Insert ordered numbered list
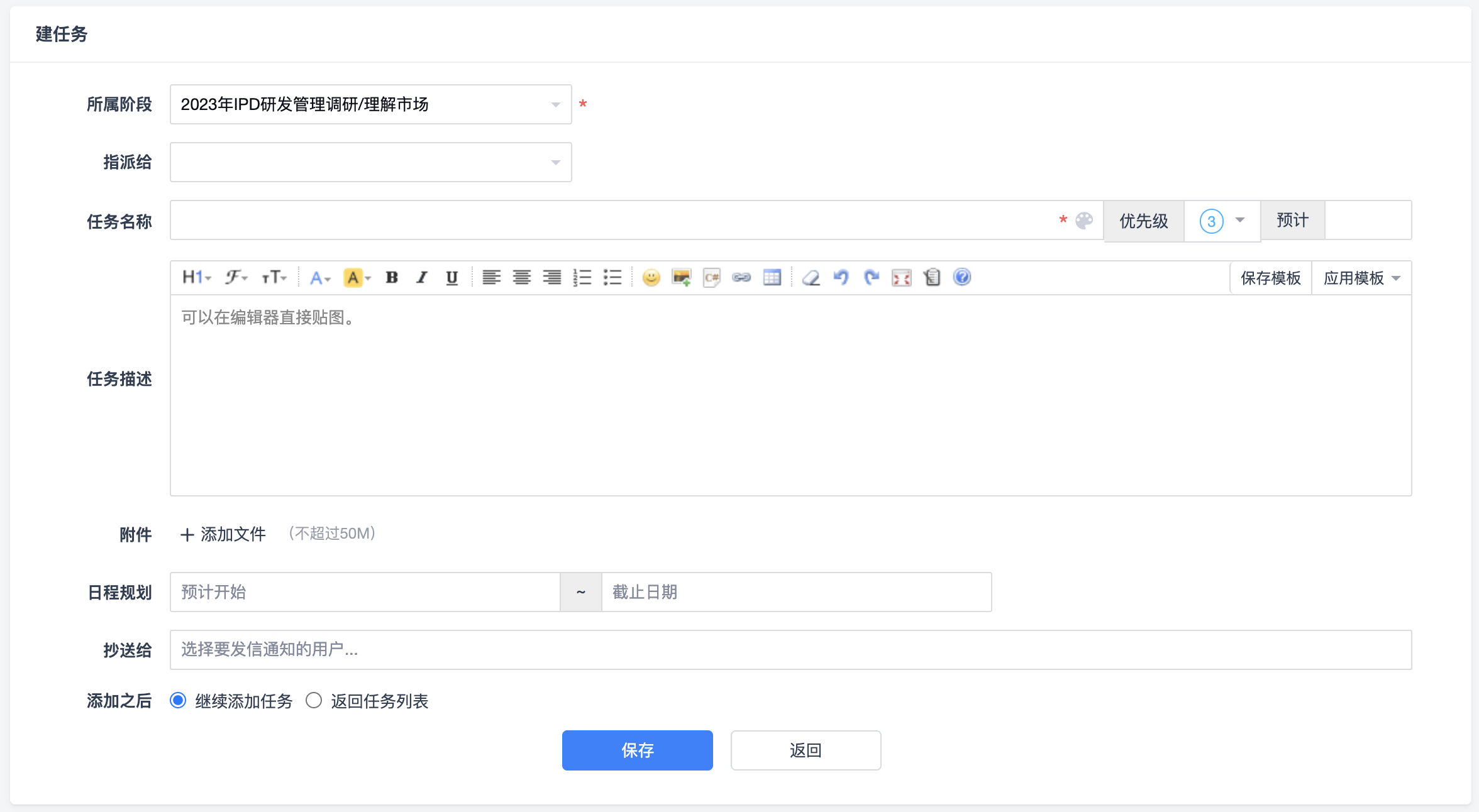 (582, 277)
